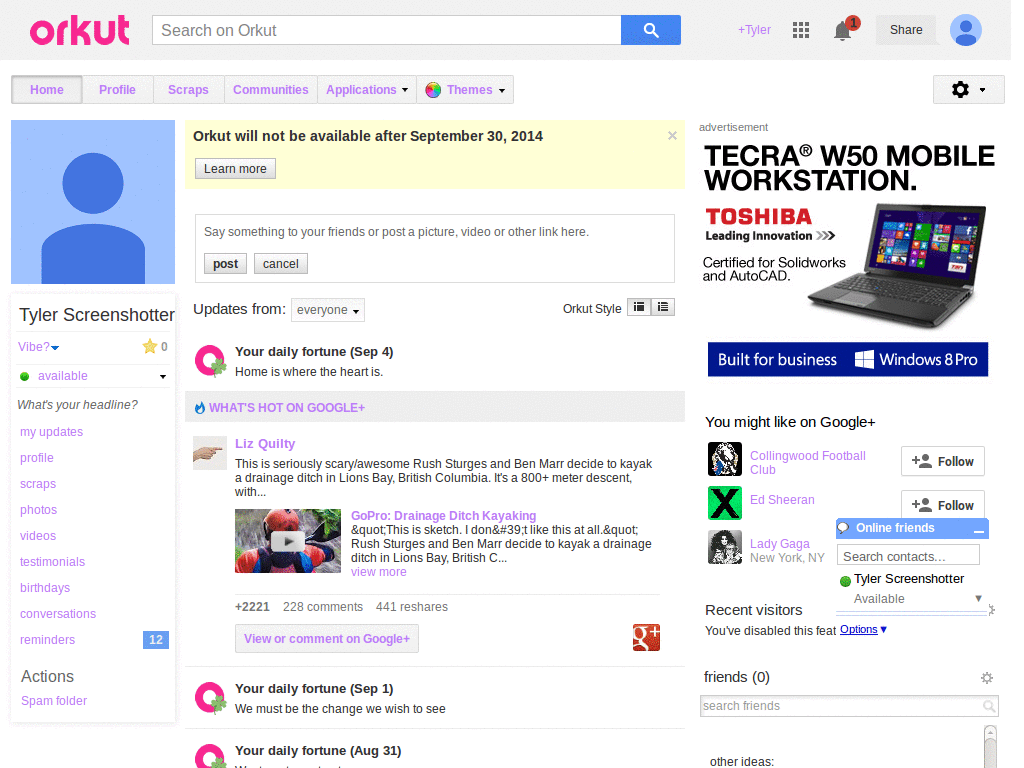Screen dimensions: 1024x768
Task: Expand the Themes dropdown arrow
Action: click(x=502, y=91)
